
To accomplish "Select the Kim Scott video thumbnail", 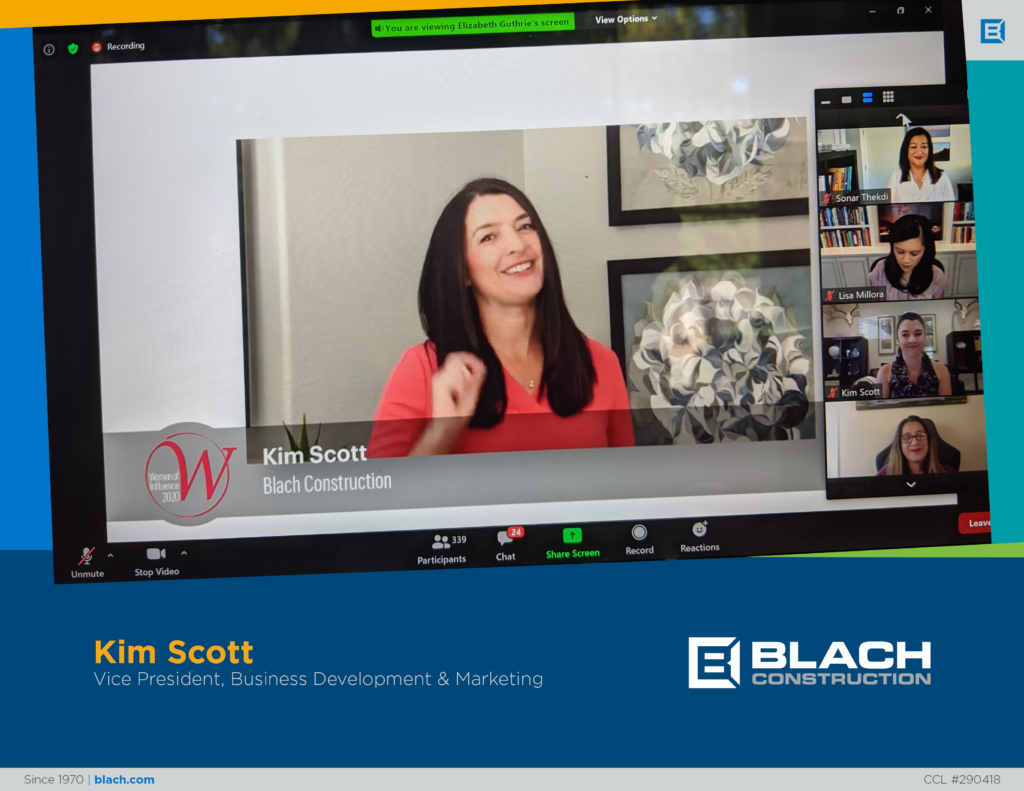I will click(903, 349).
